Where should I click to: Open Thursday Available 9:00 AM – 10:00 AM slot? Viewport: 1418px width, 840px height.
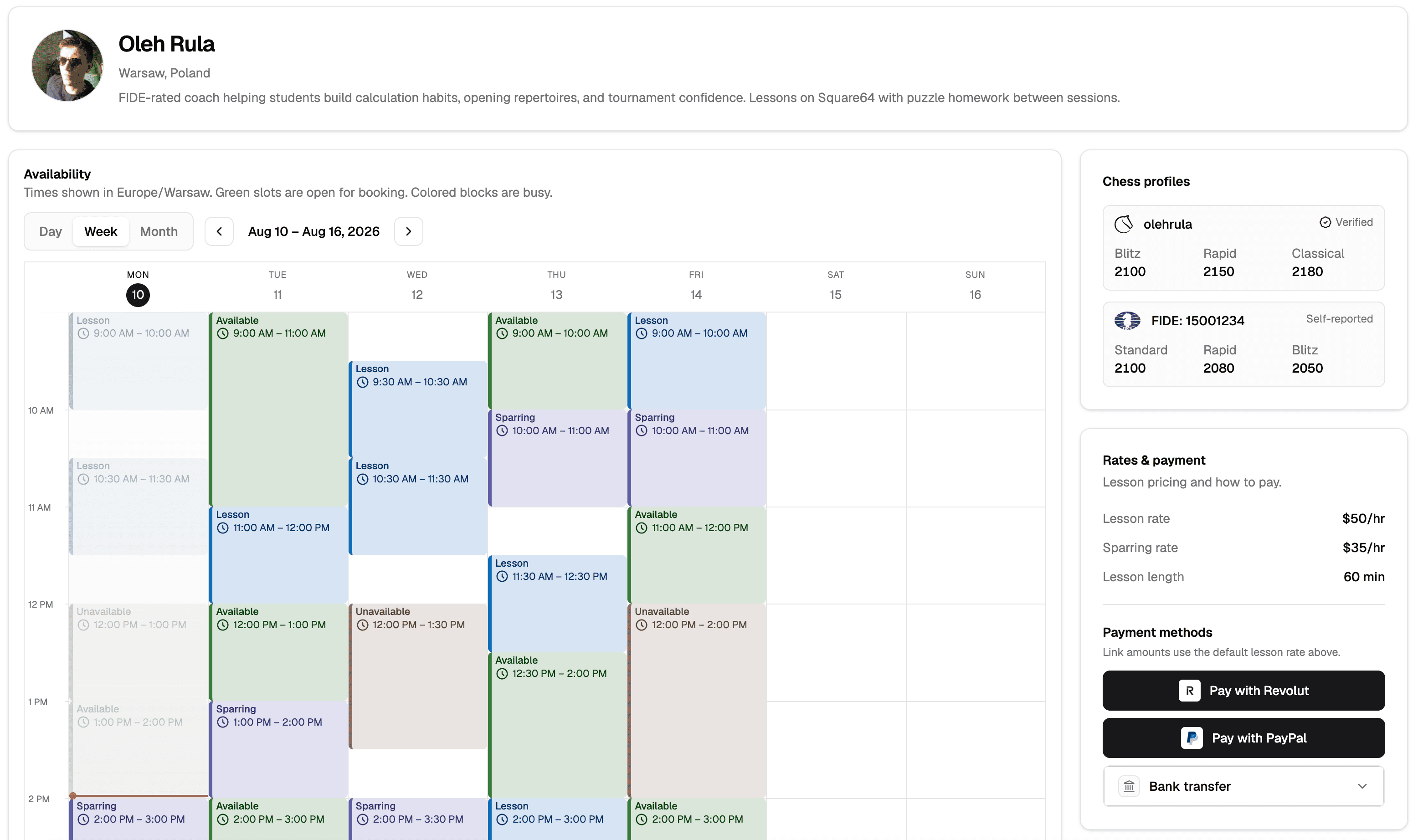point(558,361)
